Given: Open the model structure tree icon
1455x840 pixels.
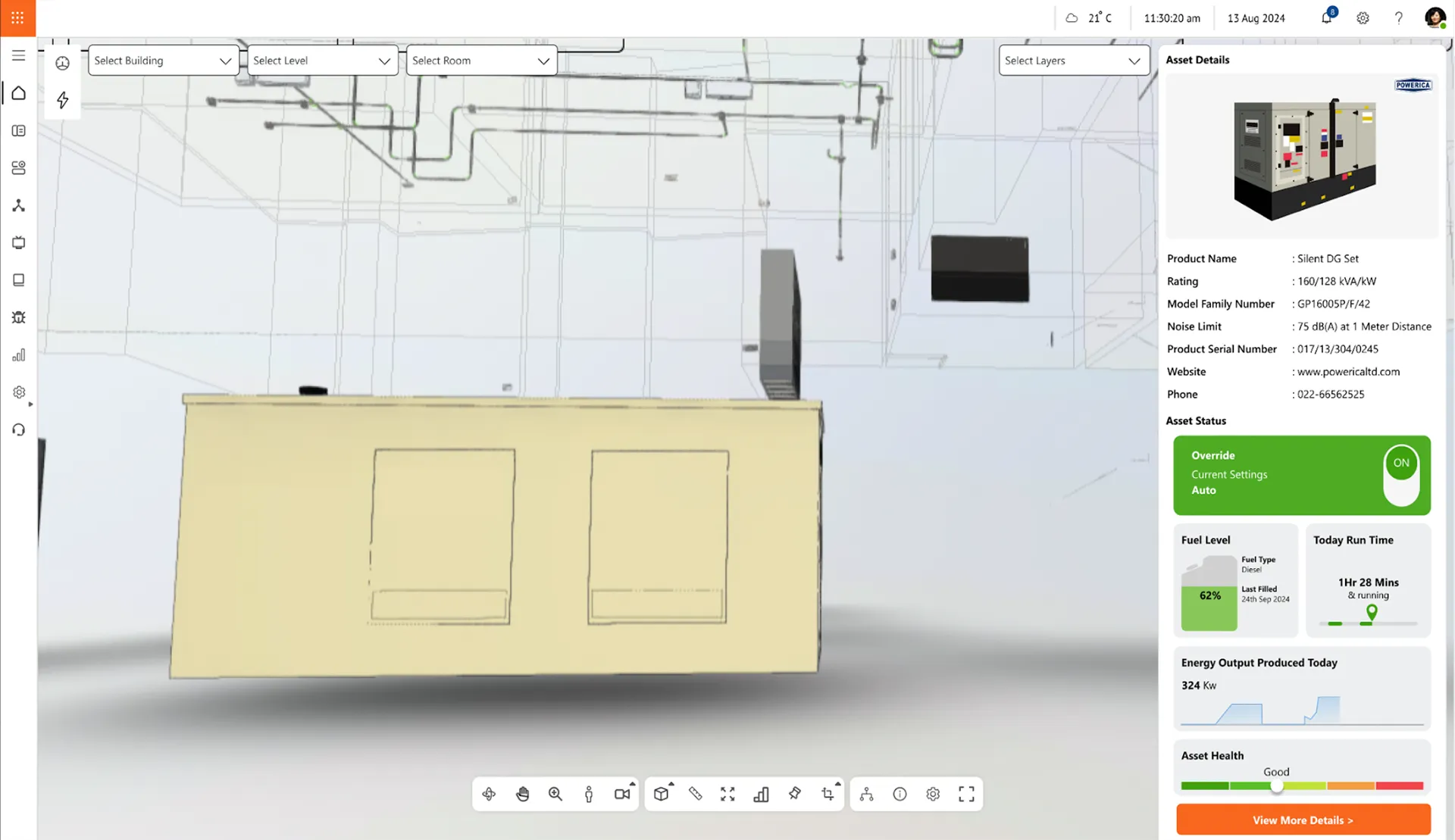Looking at the screenshot, I should point(866,794).
